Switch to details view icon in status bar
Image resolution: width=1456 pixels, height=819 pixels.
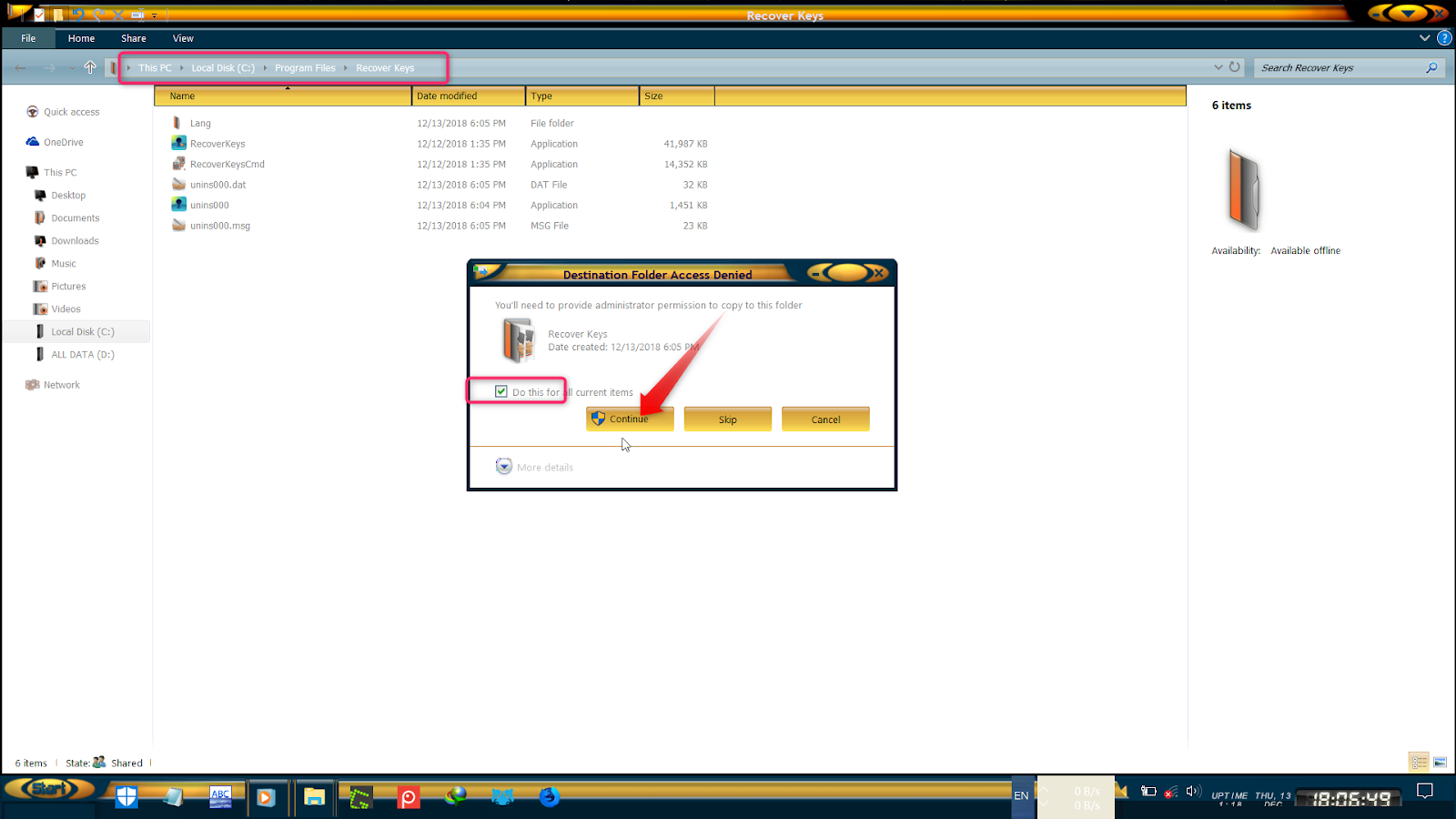point(1420,762)
